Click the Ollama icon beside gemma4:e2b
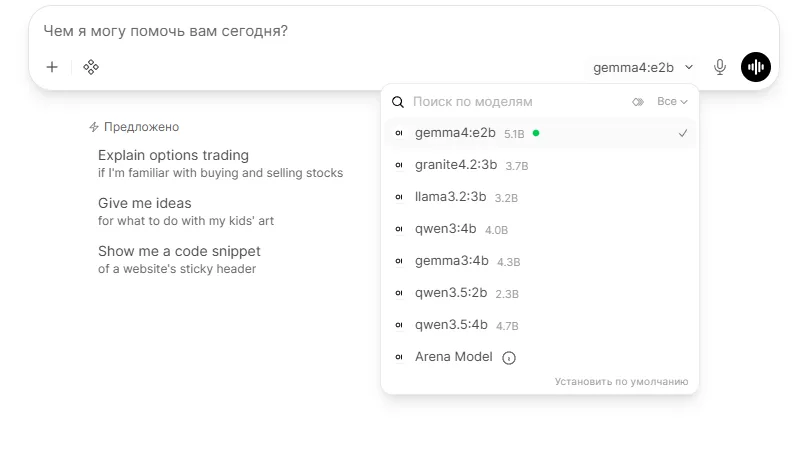800x470 pixels. click(399, 133)
